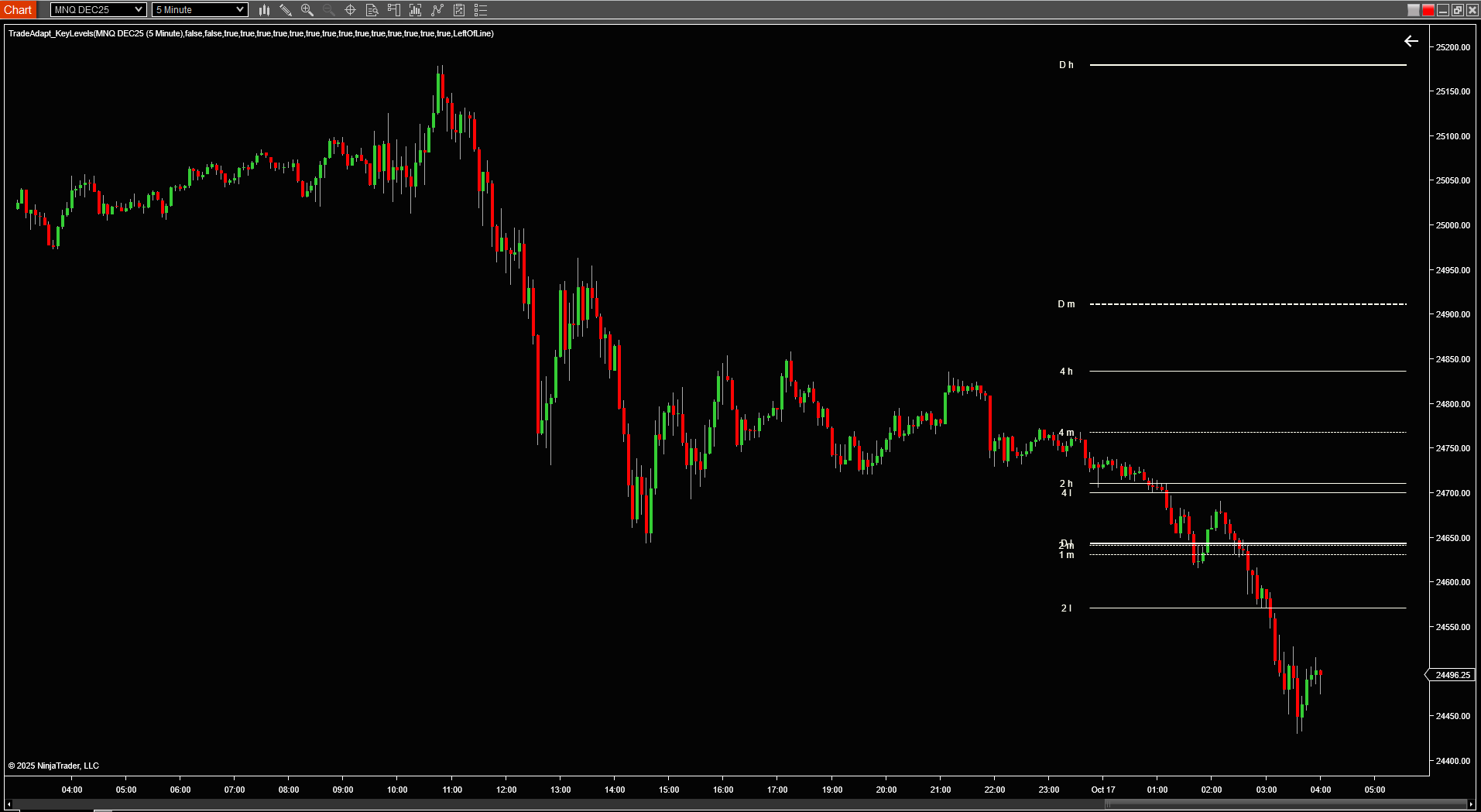The height and width of the screenshot is (812, 1481).
Task: Open the Indicators window icon
Action: pos(416,10)
